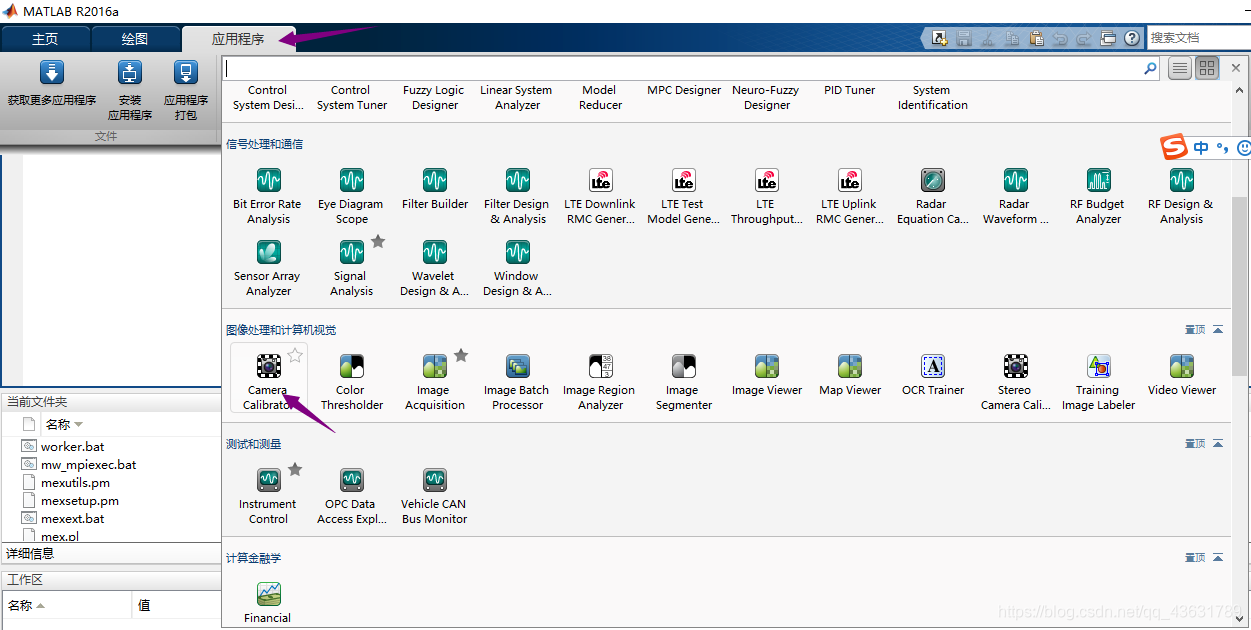Open the Image Acquisition app
The width and height of the screenshot is (1251, 630).
[434, 380]
